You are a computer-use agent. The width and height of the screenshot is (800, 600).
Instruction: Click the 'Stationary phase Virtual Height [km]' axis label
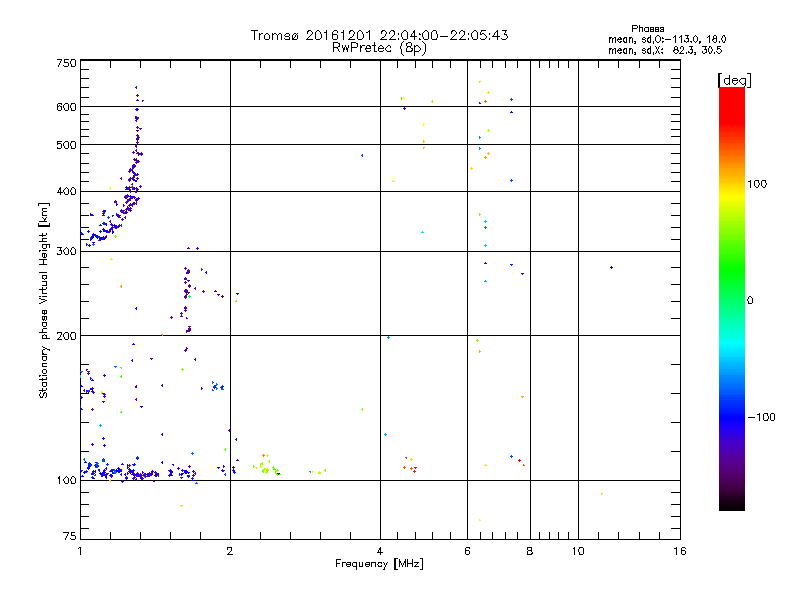pyautogui.click(x=44, y=300)
